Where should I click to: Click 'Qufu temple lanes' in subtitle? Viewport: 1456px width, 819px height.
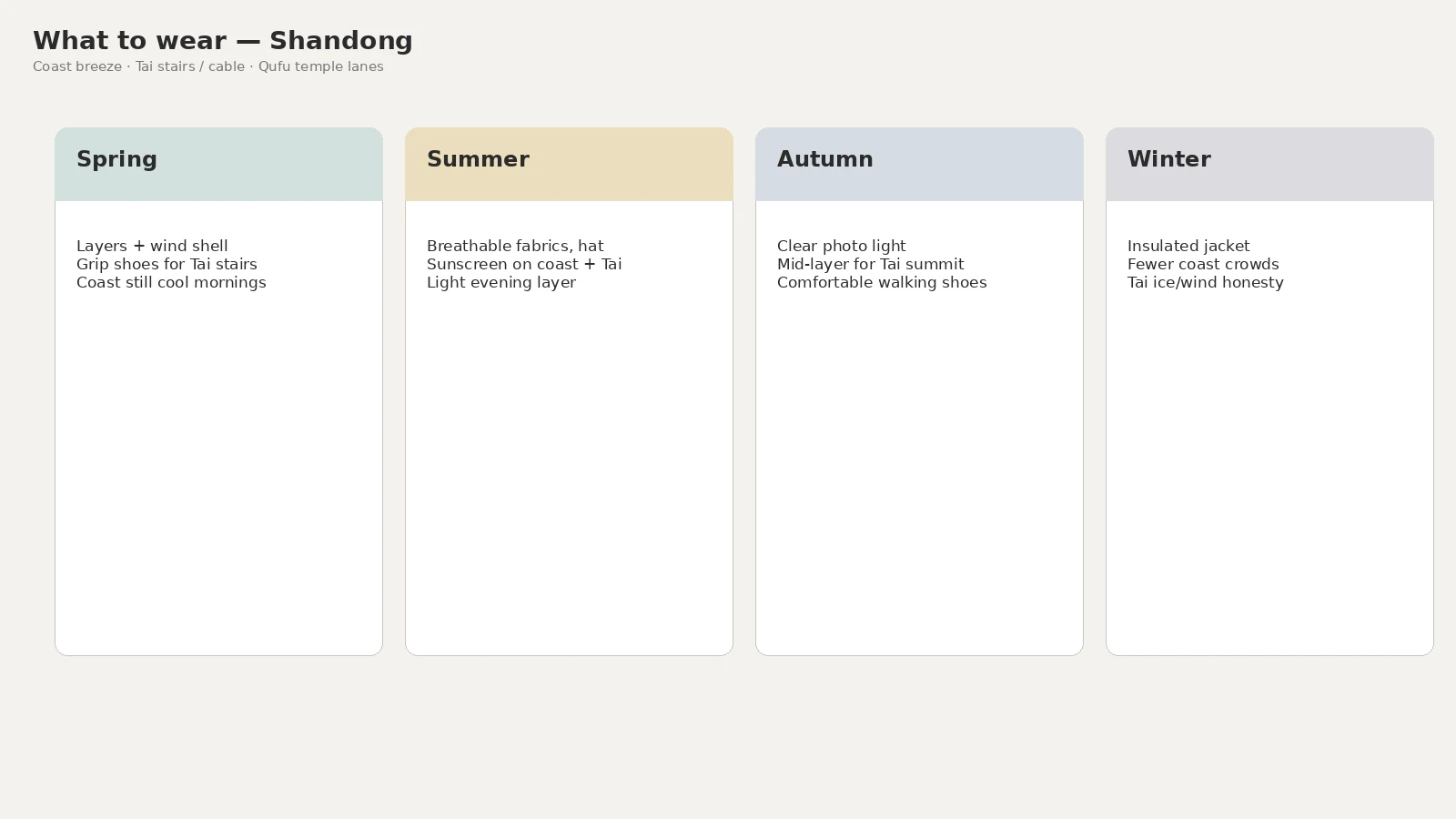pyautogui.click(x=320, y=66)
